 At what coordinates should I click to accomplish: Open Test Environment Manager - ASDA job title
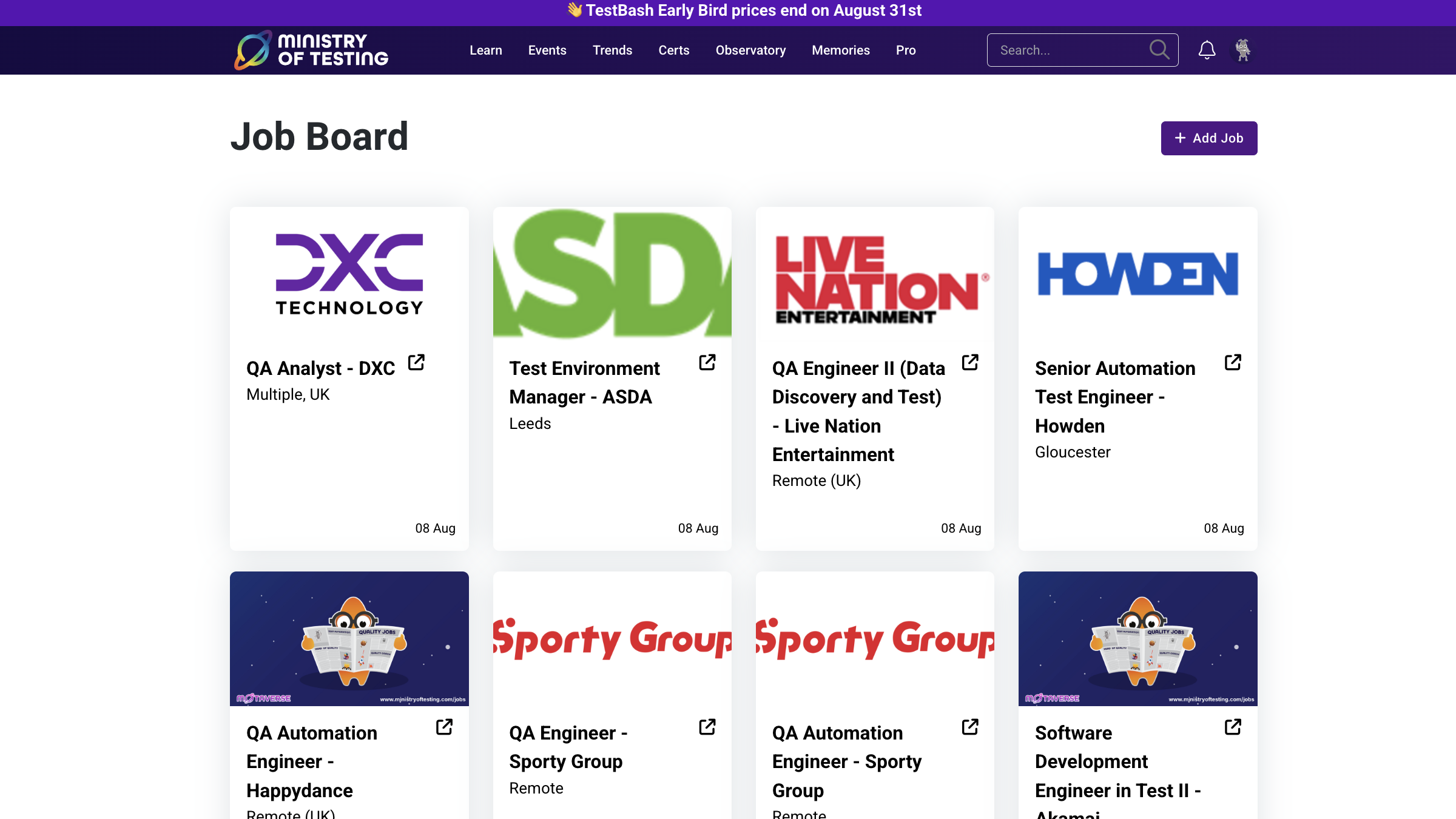(x=584, y=382)
